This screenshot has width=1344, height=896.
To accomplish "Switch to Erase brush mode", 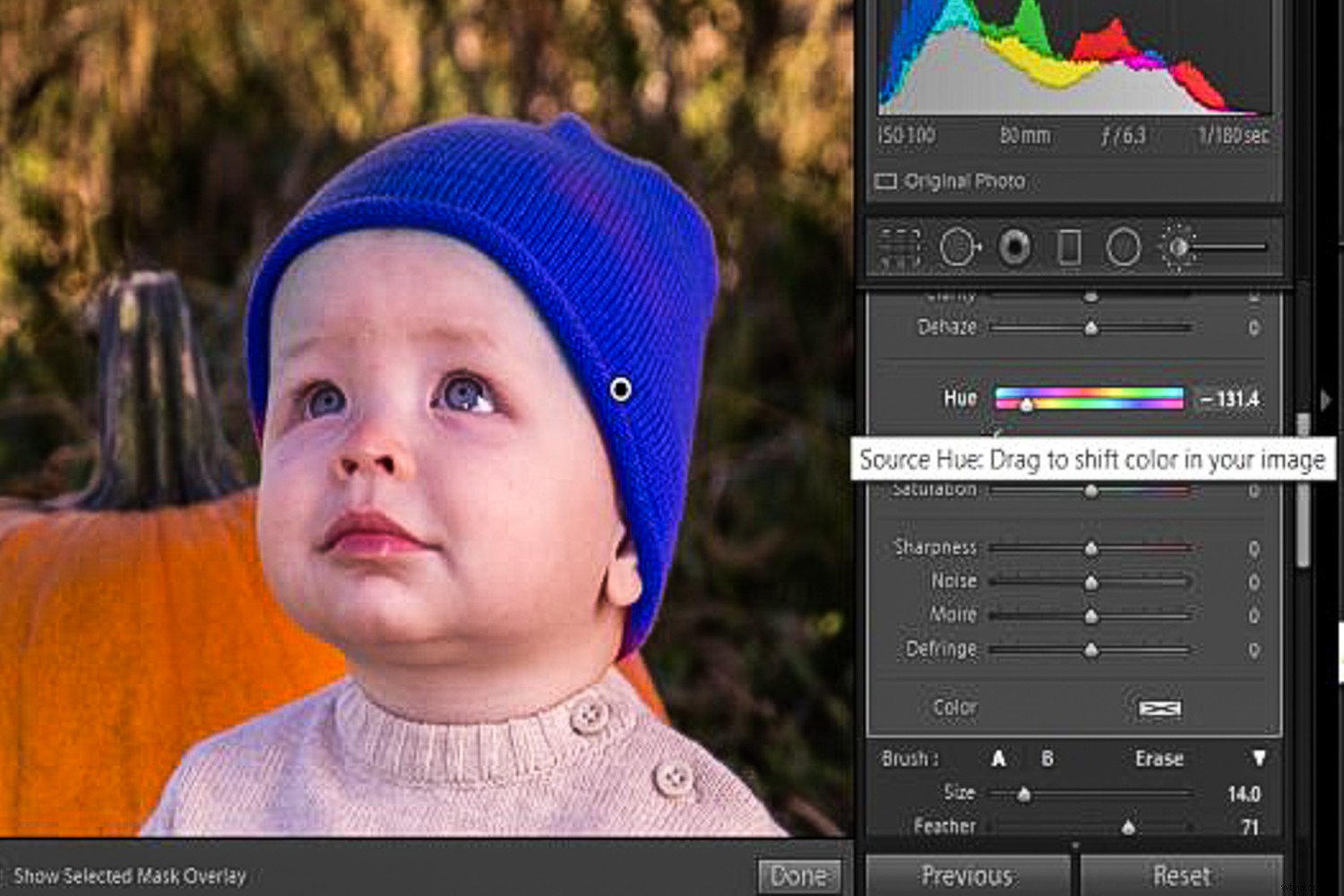I will coord(1159,758).
